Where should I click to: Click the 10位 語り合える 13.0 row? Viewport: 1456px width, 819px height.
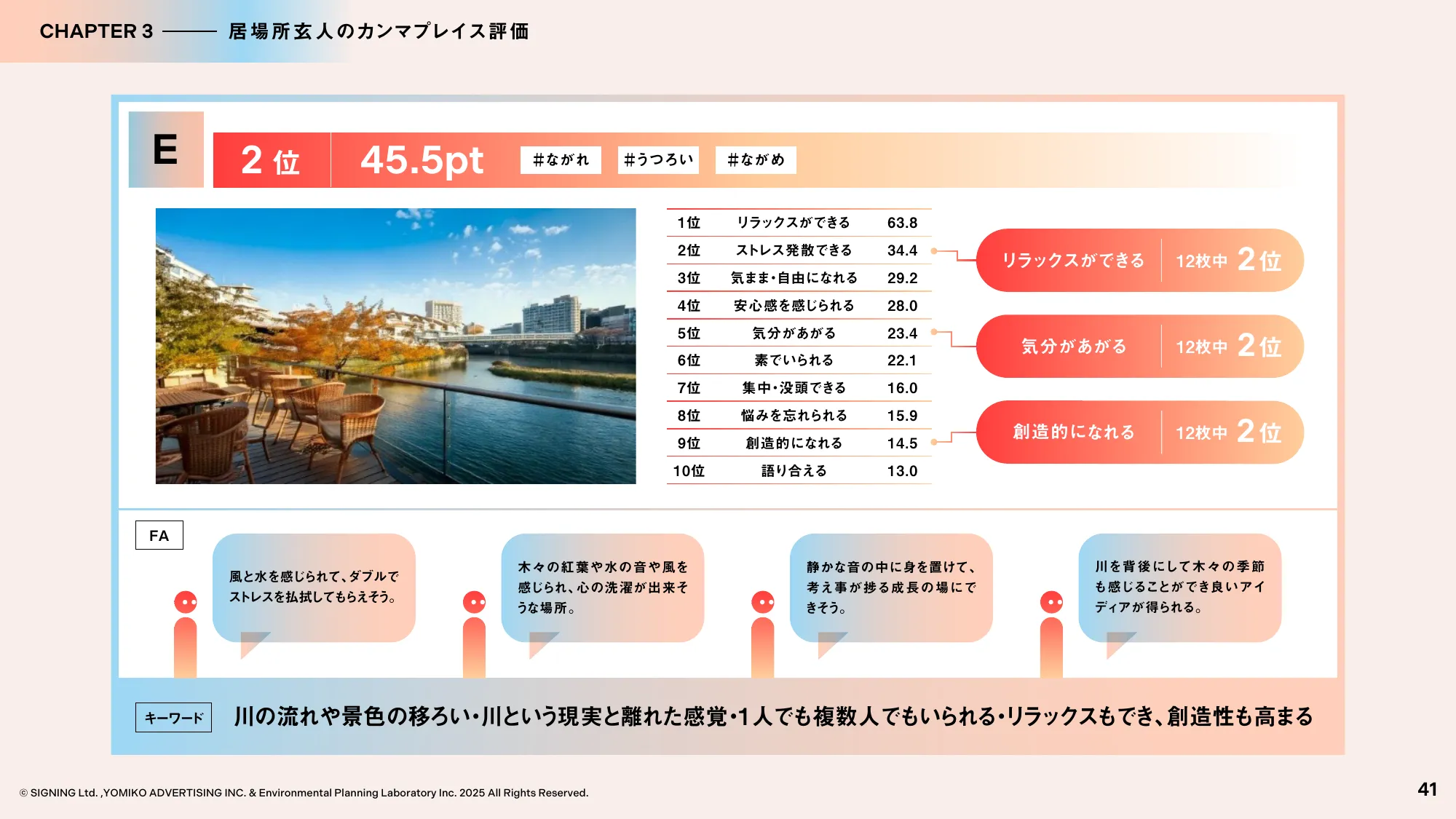798,471
